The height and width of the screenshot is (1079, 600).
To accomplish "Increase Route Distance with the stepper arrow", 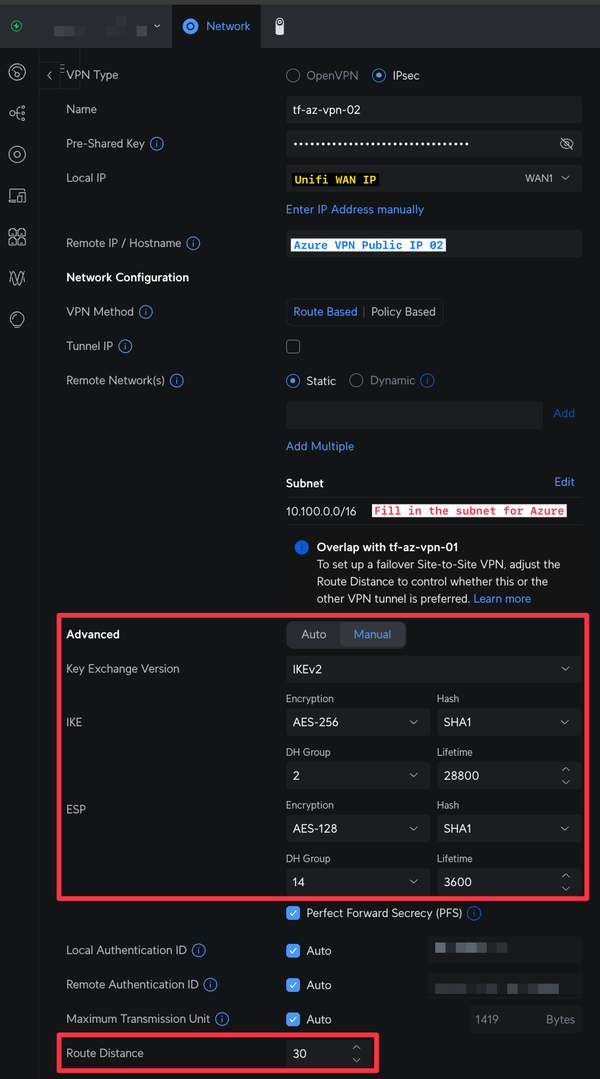I will coord(355,1047).
